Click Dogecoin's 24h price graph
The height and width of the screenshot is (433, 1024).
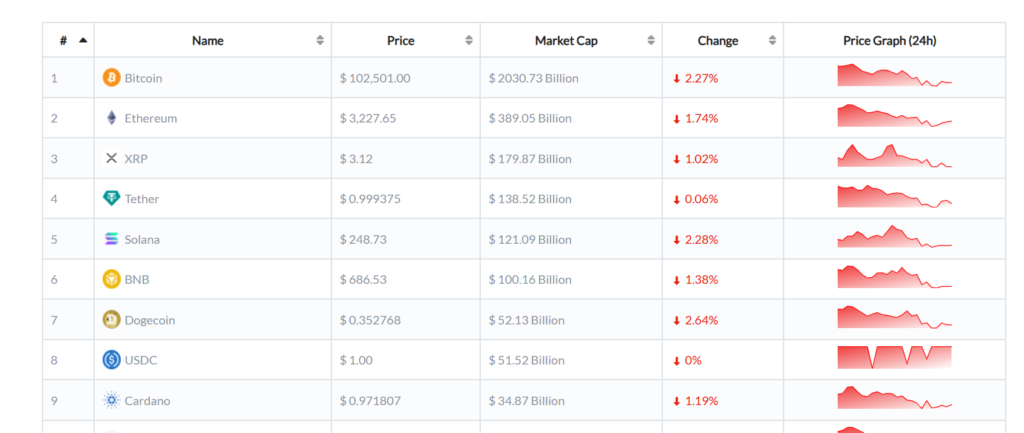click(895, 317)
